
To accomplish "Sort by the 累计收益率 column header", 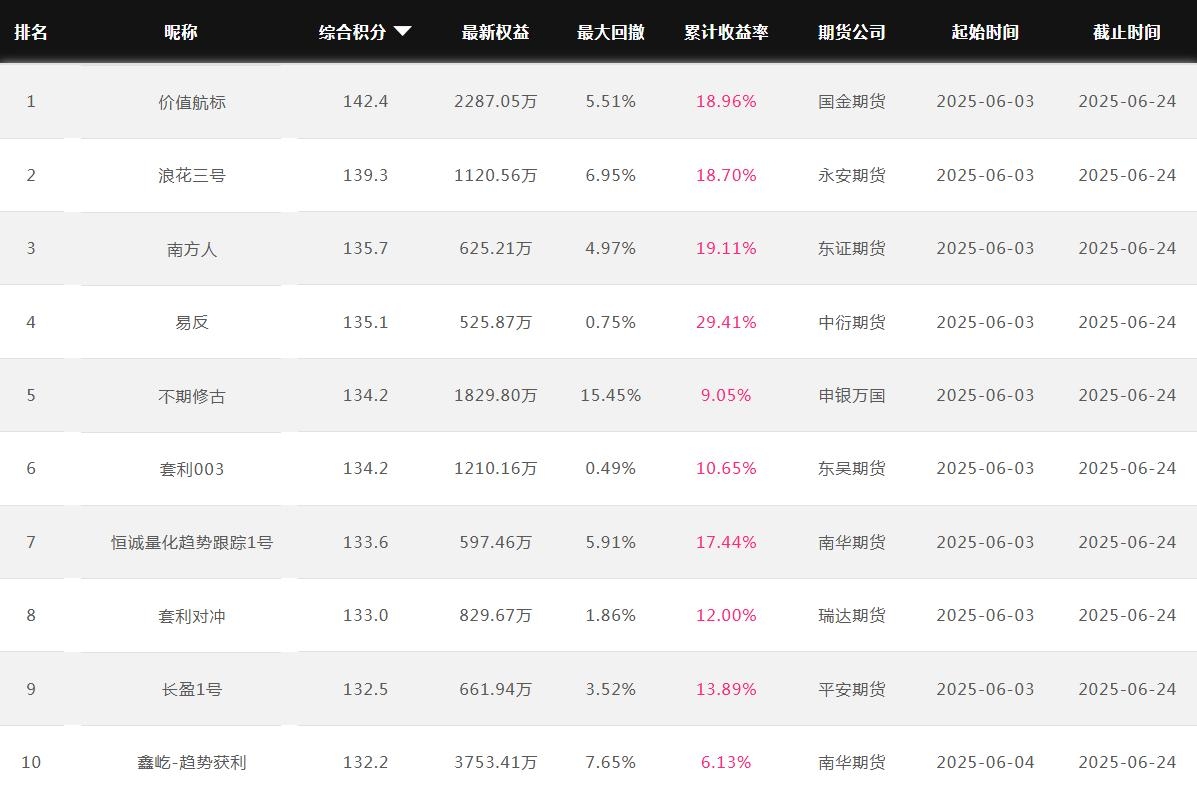I will point(726,32).
